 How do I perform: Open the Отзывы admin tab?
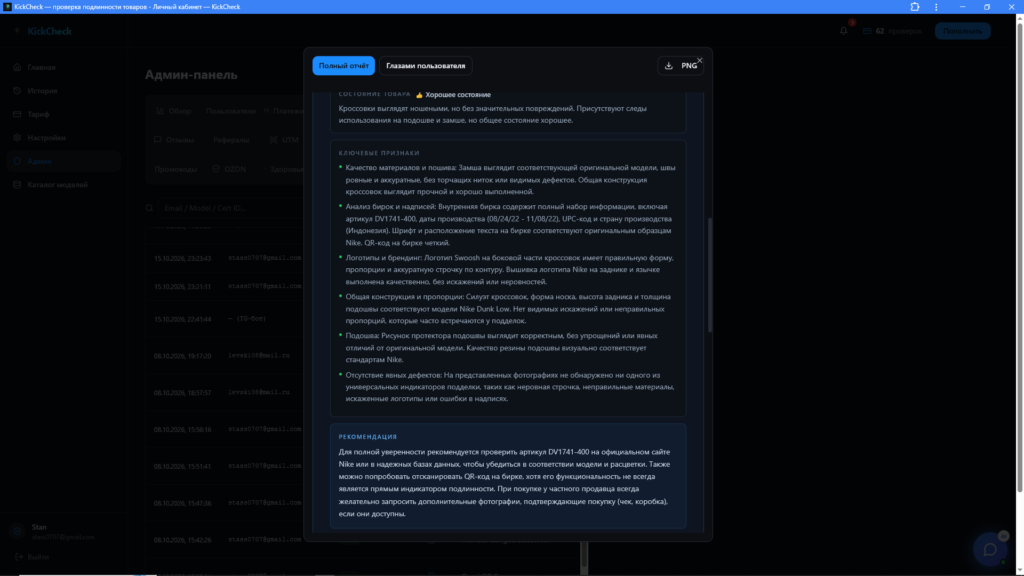pos(174,140)
